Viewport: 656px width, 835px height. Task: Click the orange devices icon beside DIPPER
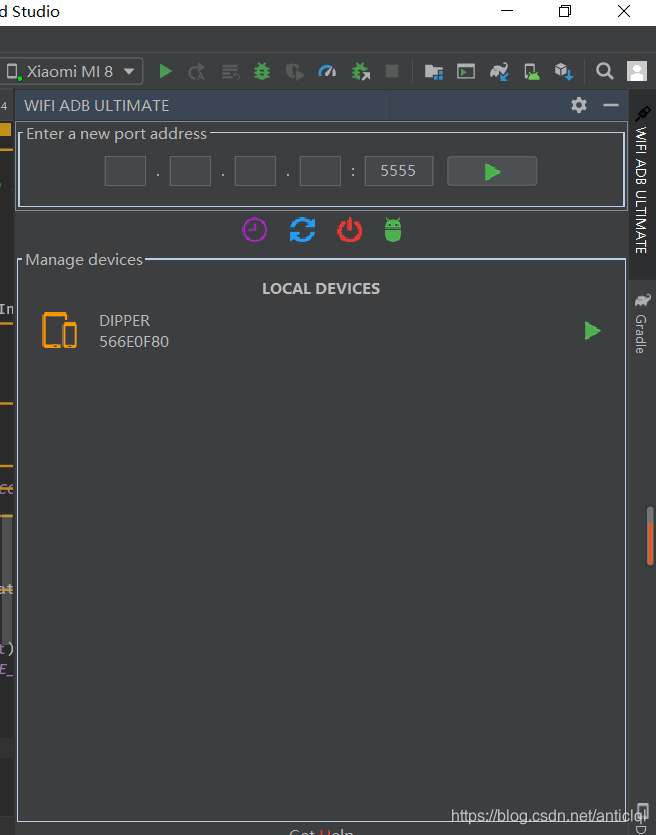(x=60, y=330)
